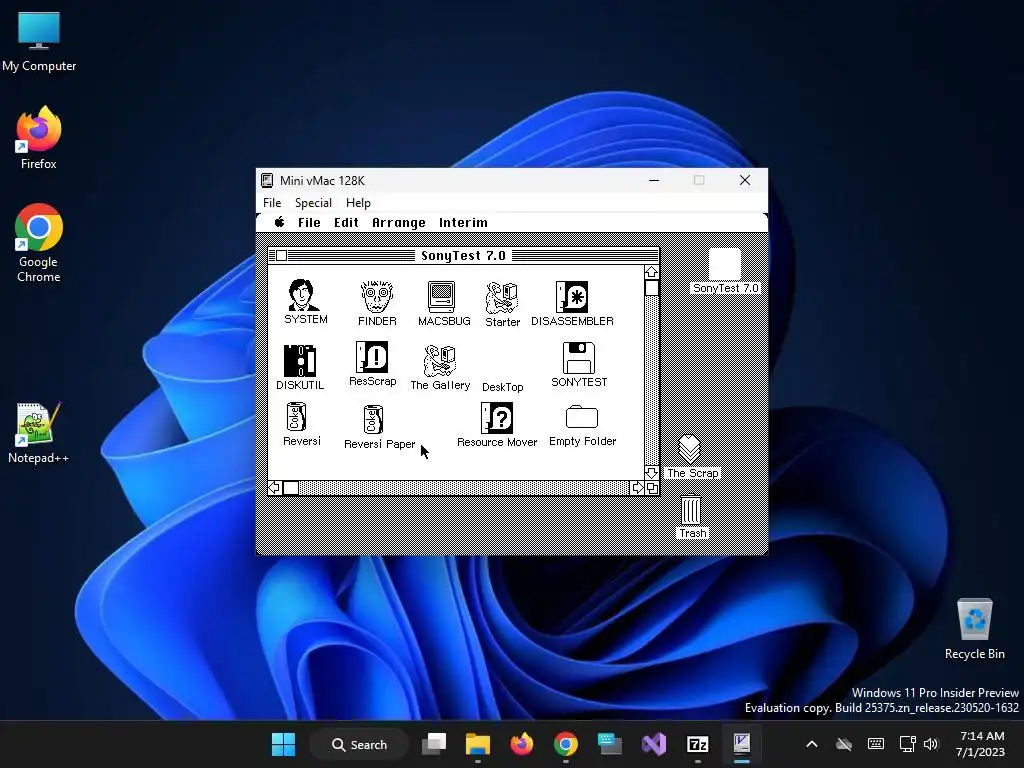Click the volume speaker tray icon
The width and height of the screenshot is (1024, 768).
click(x=931, y=744)
